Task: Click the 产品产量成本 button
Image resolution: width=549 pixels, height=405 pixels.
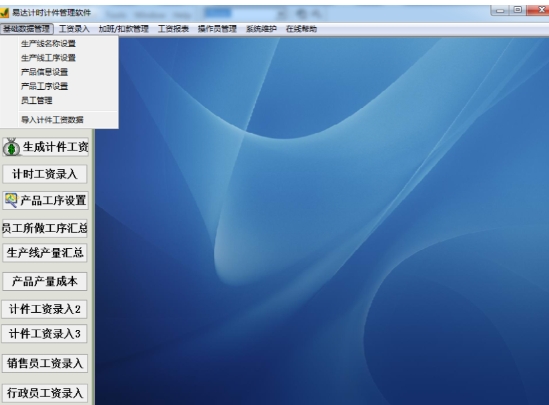Action: (45, 281)
